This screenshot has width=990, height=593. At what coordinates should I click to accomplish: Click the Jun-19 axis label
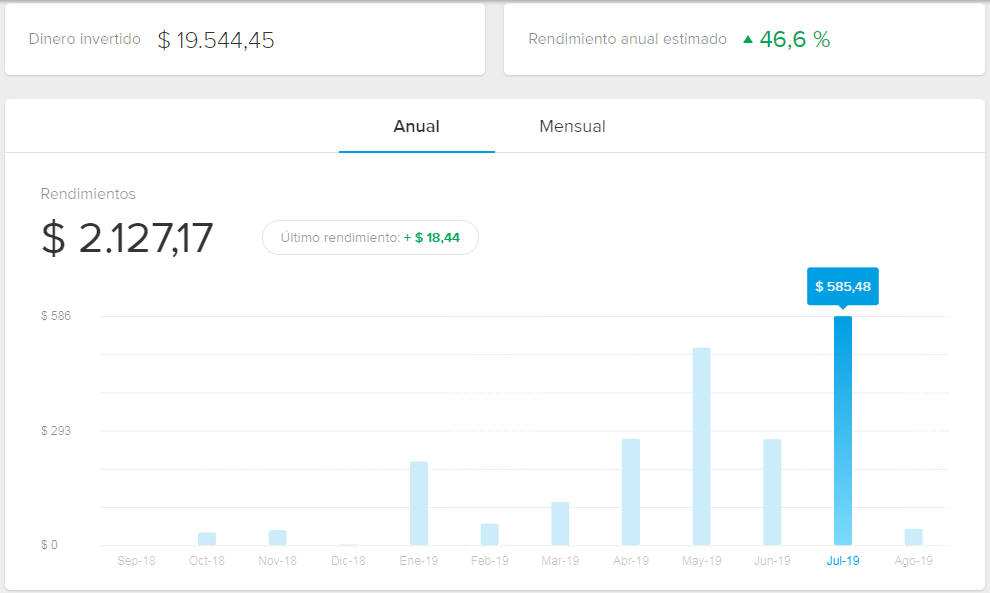pyautogui.click(x=772, y=561)
